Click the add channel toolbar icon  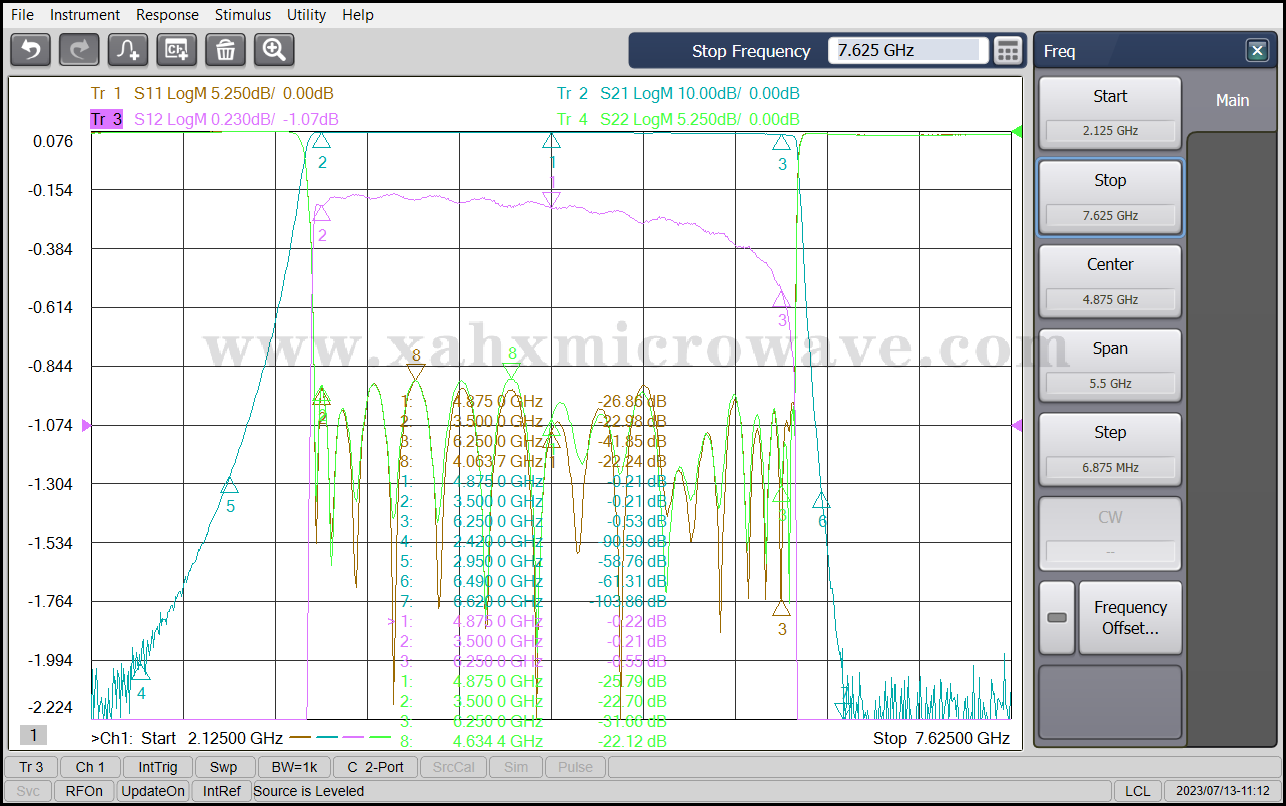pos(177,49)
